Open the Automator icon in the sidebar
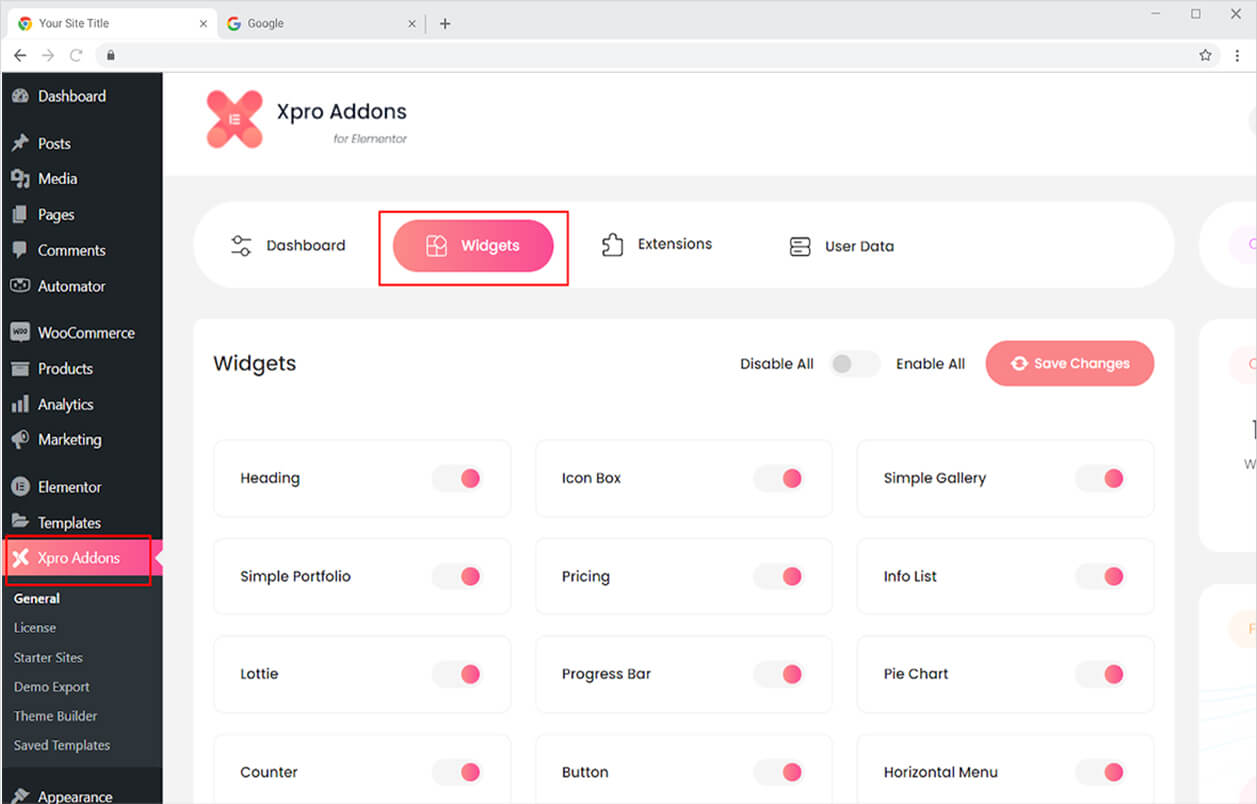Screen dimensions: 1257x804 tap(22, 286)
